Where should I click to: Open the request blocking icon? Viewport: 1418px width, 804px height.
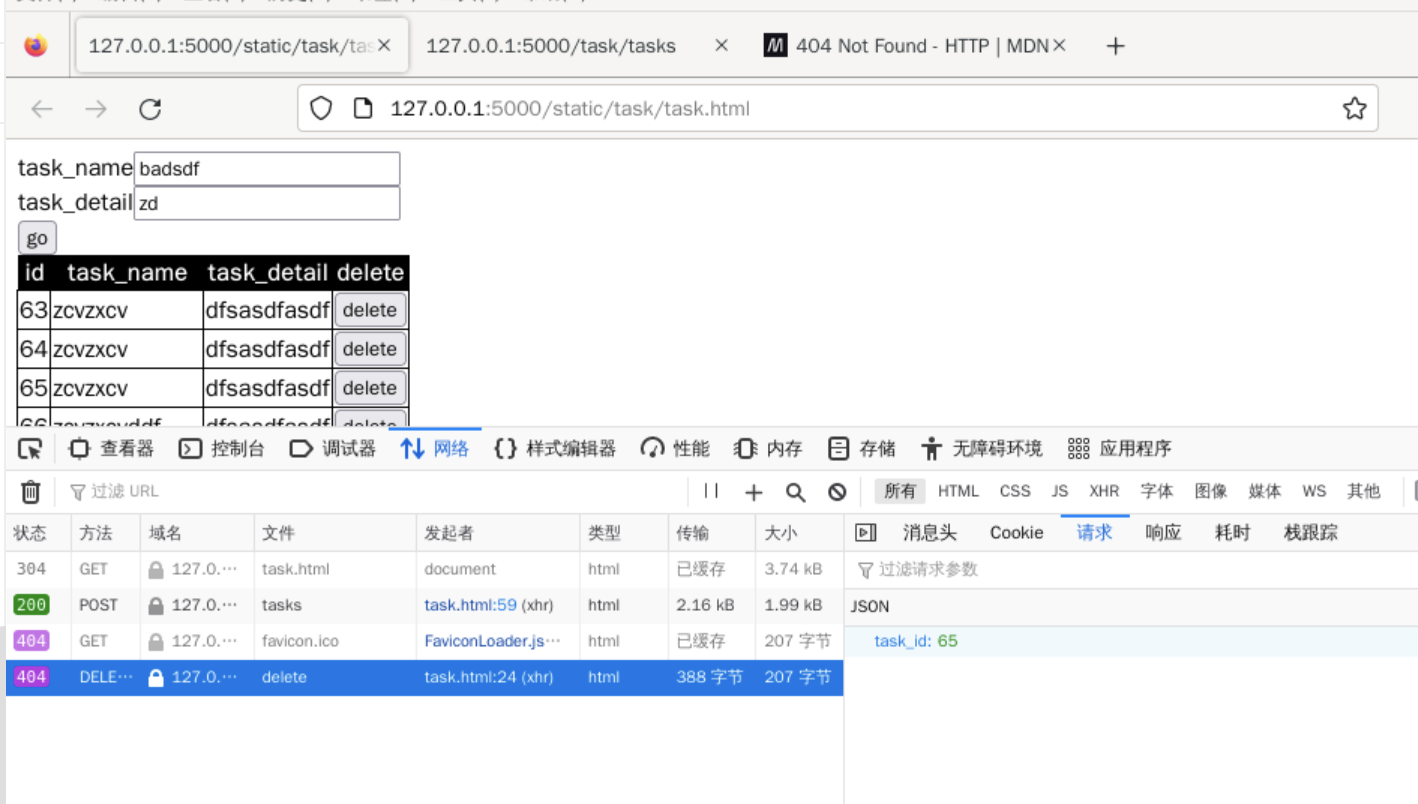(x=837, y=491)
